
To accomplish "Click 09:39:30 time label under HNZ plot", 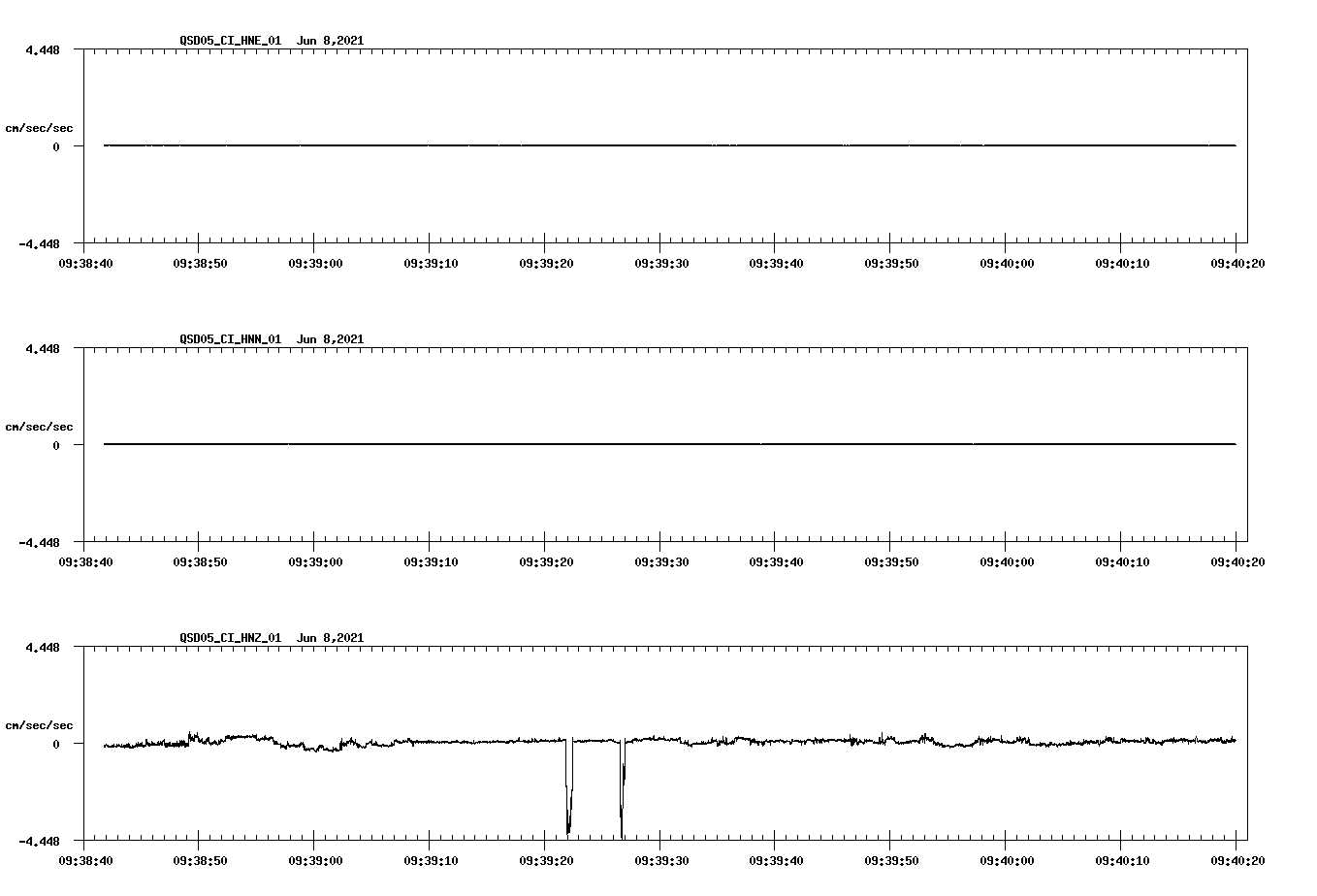I will pos(661,860).
